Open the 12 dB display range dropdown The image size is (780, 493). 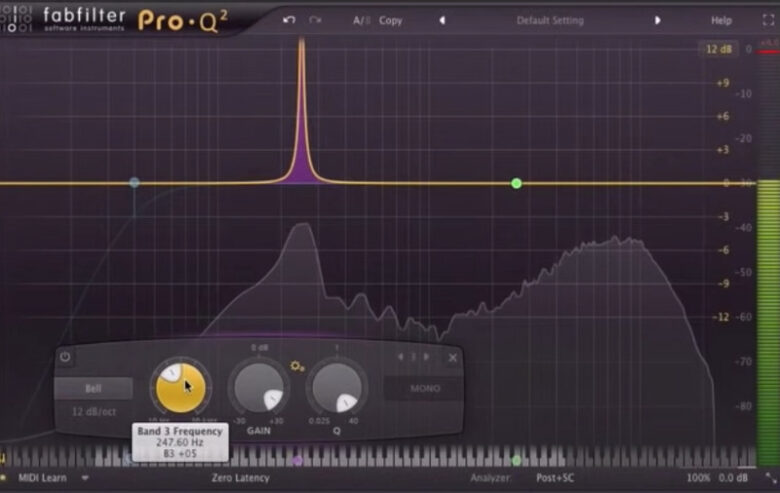[718, 49]
